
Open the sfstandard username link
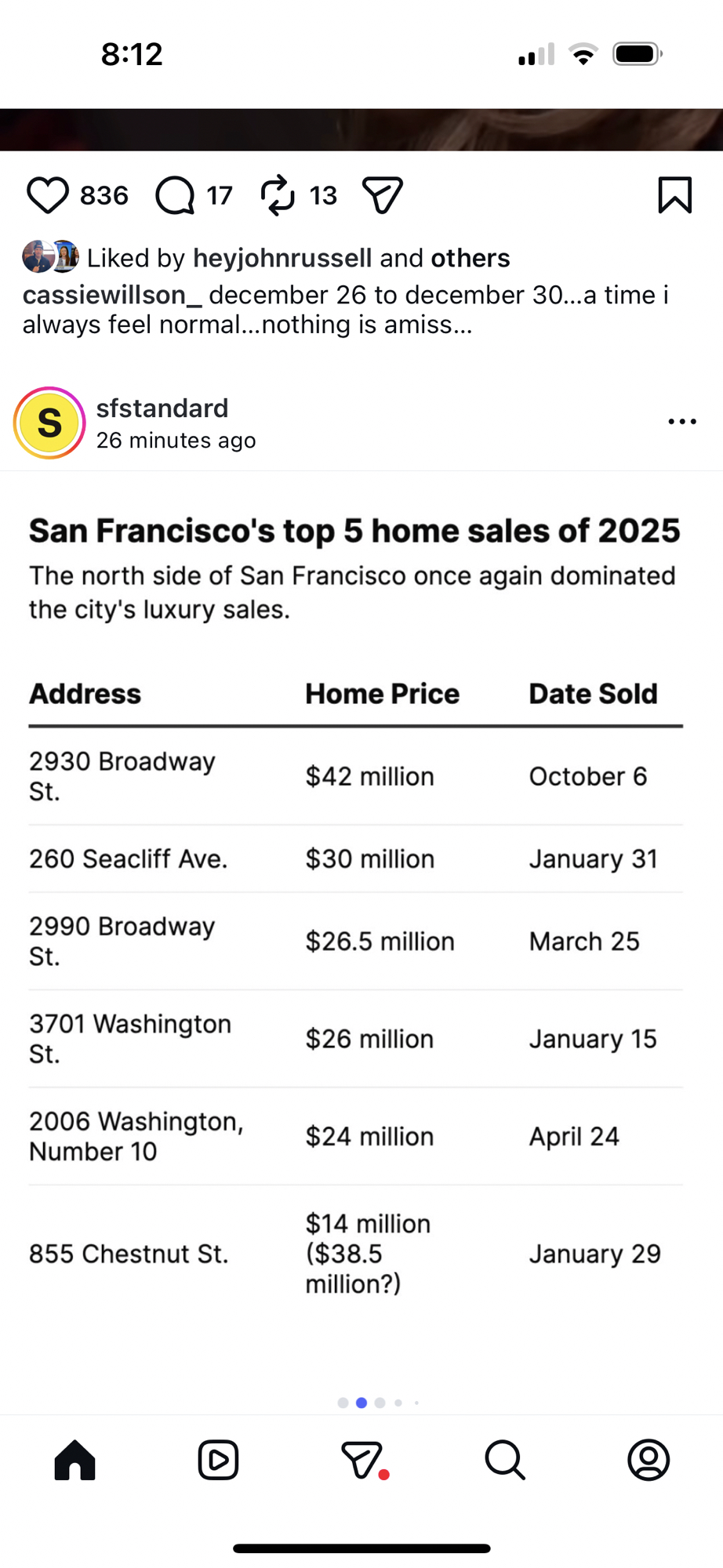[162, 408]
